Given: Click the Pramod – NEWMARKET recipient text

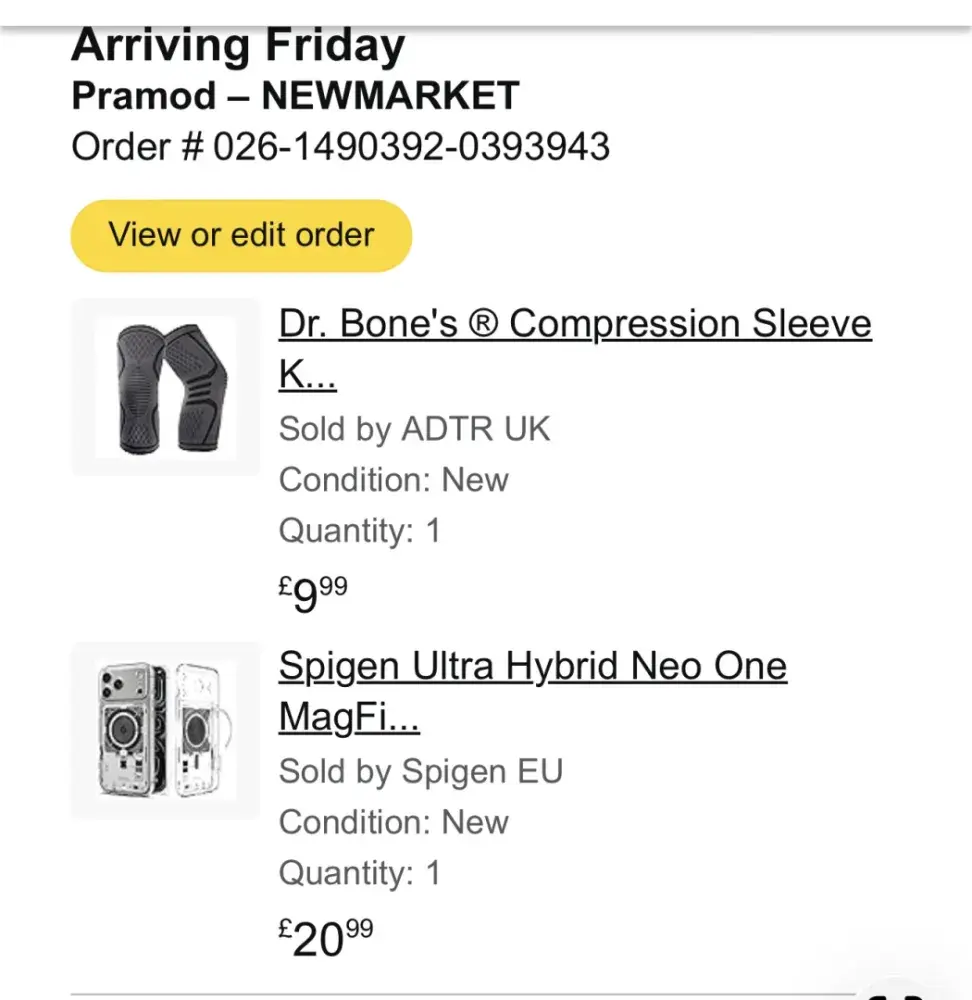Looking at the screenshot, I should [x=295, y=97].
